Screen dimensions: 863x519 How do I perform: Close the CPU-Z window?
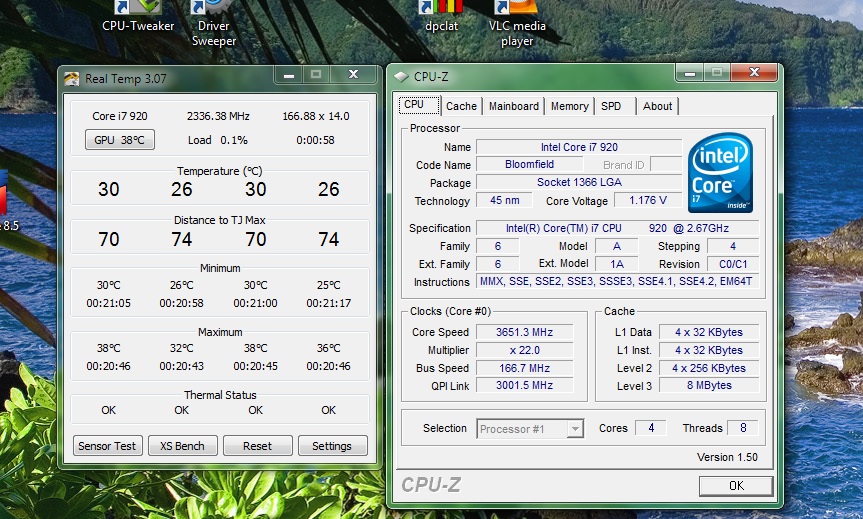click(x=755, y=73)
